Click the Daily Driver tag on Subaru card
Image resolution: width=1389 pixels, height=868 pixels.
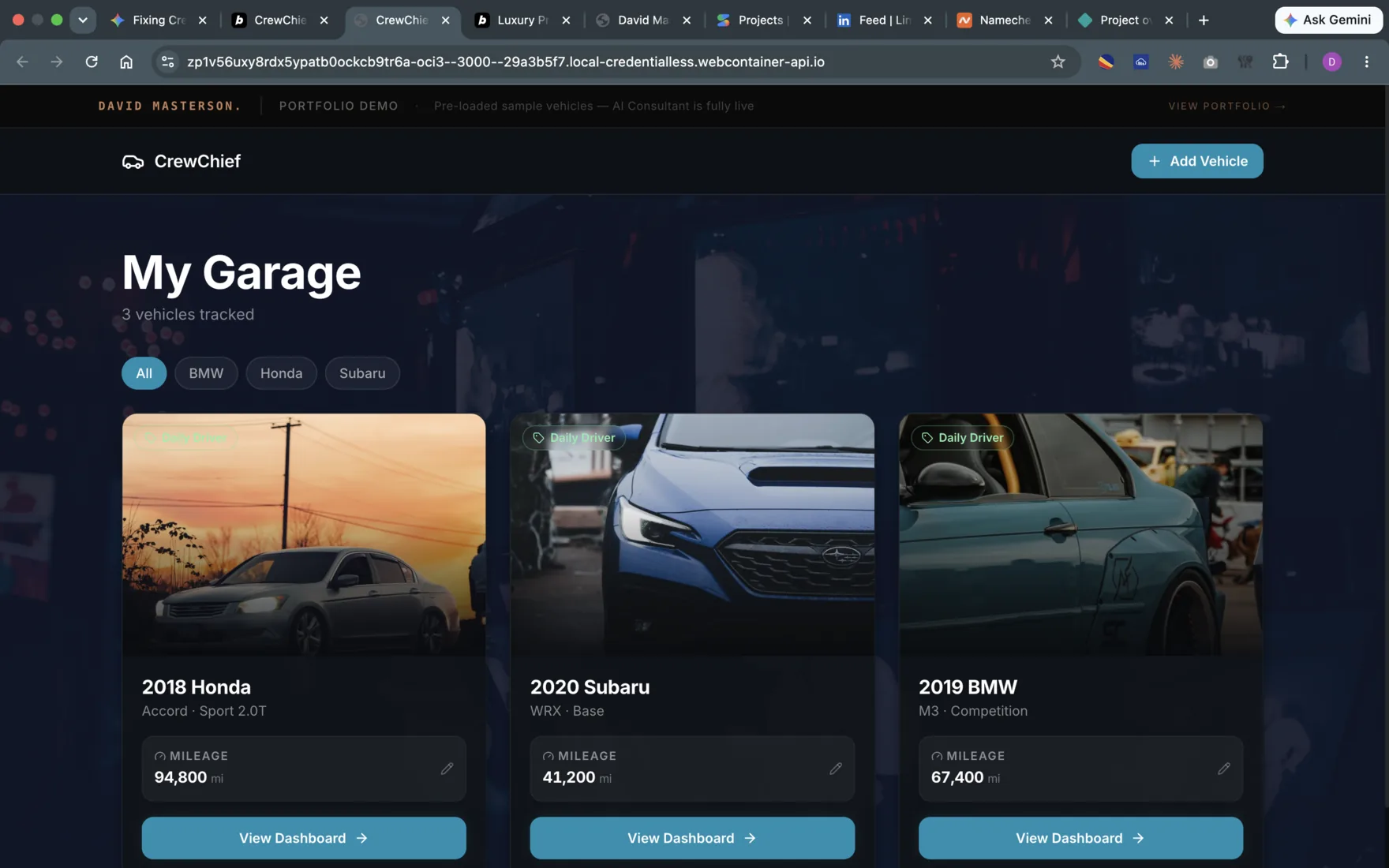coord(574,438)
